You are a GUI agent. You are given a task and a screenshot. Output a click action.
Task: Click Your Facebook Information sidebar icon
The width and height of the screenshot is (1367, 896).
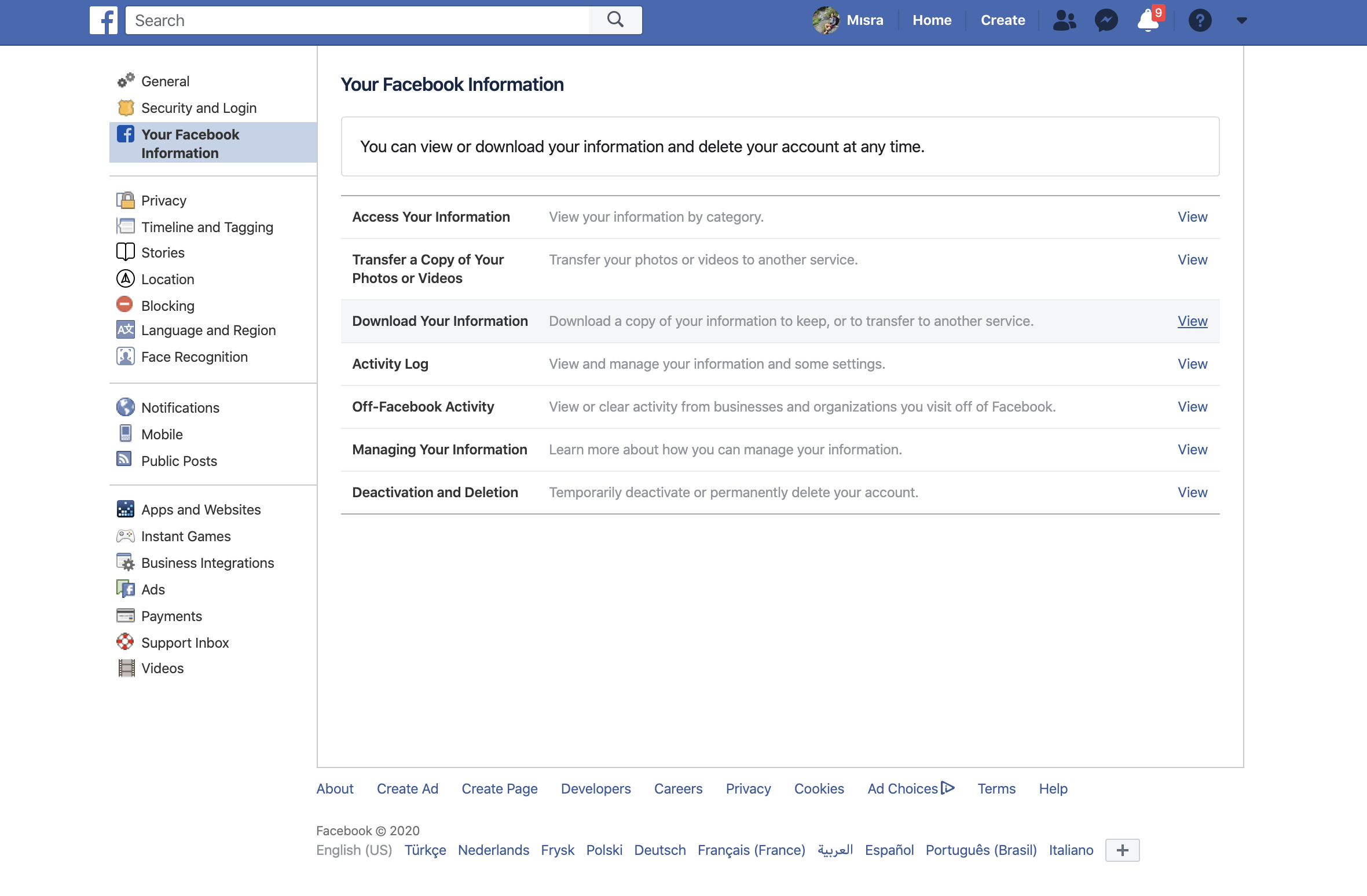[x=125, y=134]
